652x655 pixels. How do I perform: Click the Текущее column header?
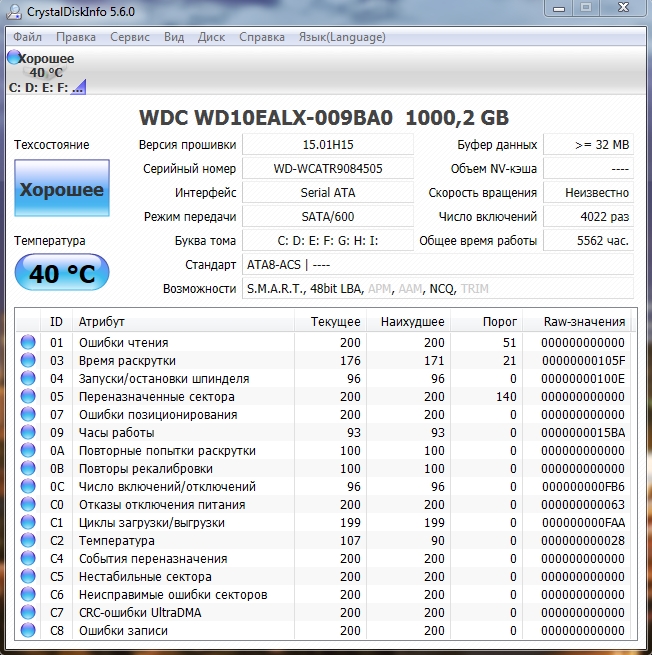click(x=330, y=321)
